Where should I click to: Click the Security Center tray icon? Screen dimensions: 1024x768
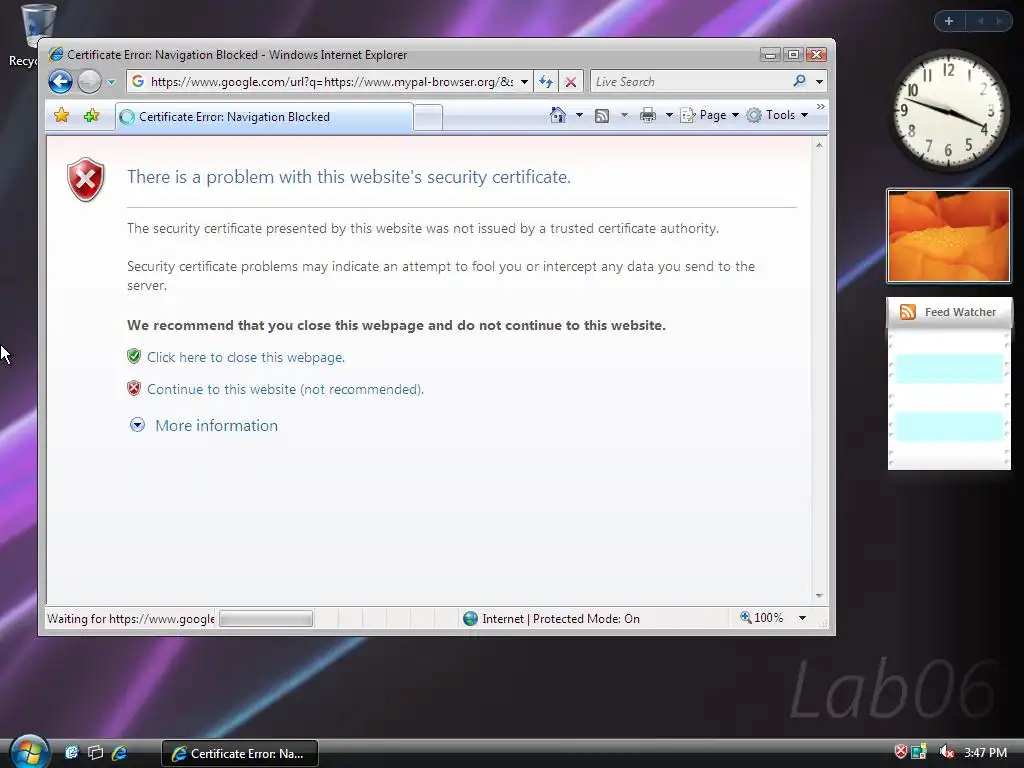901,752
